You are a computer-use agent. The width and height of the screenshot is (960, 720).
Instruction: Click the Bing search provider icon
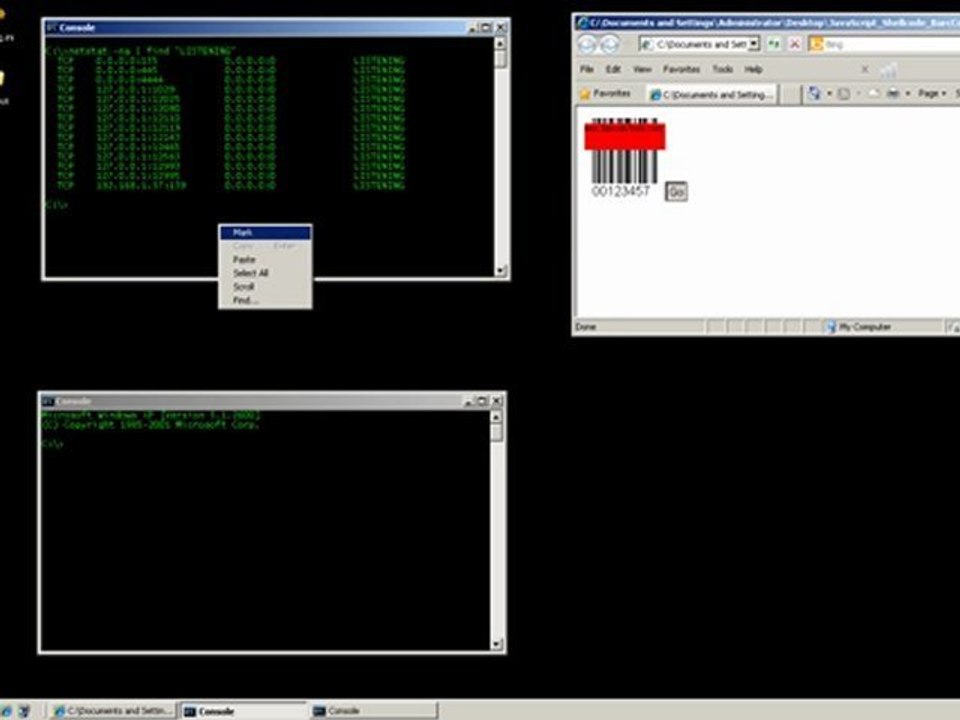point(816,44)
